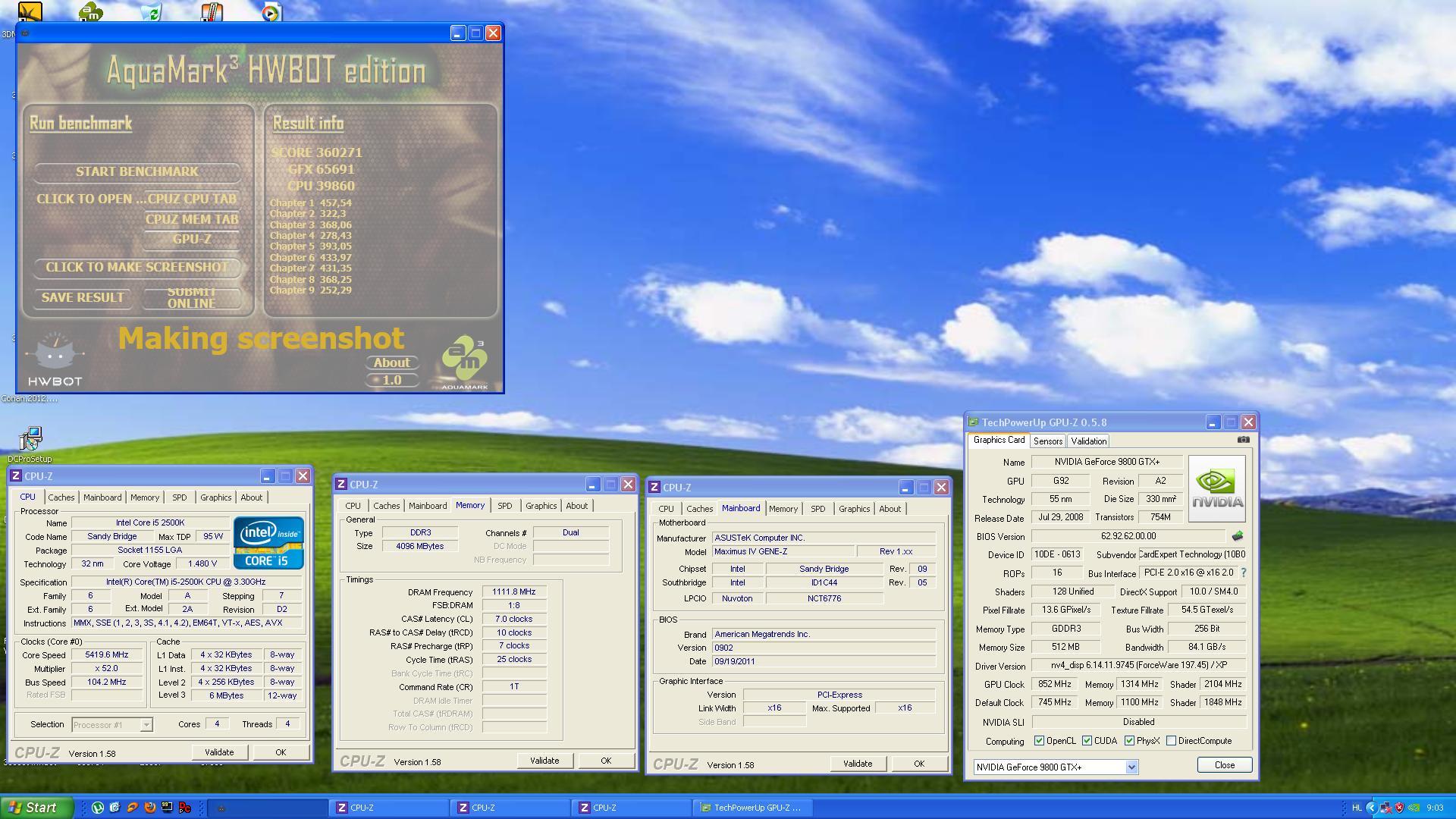The height and width of the screenshot is (819, 1456).
Task: Switch to TechPowerUp GPU-Z taskbar button
Action: (x=752, y=808)
